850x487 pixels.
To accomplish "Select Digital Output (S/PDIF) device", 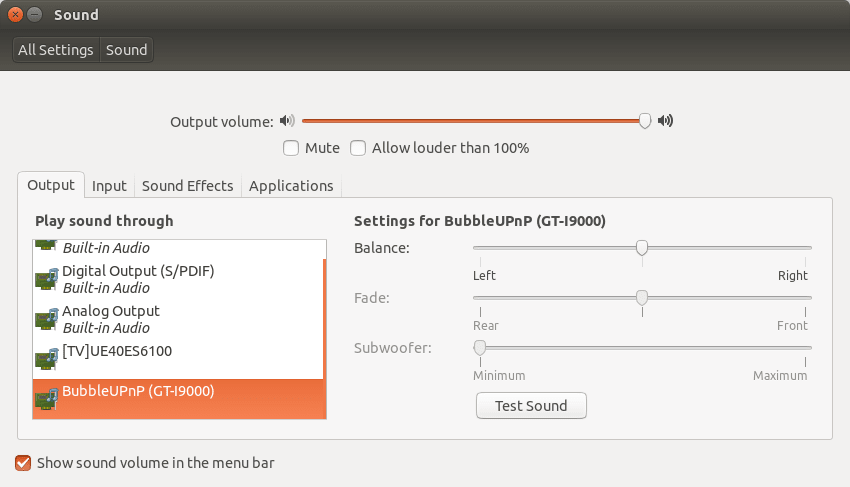I will (178, 279).
